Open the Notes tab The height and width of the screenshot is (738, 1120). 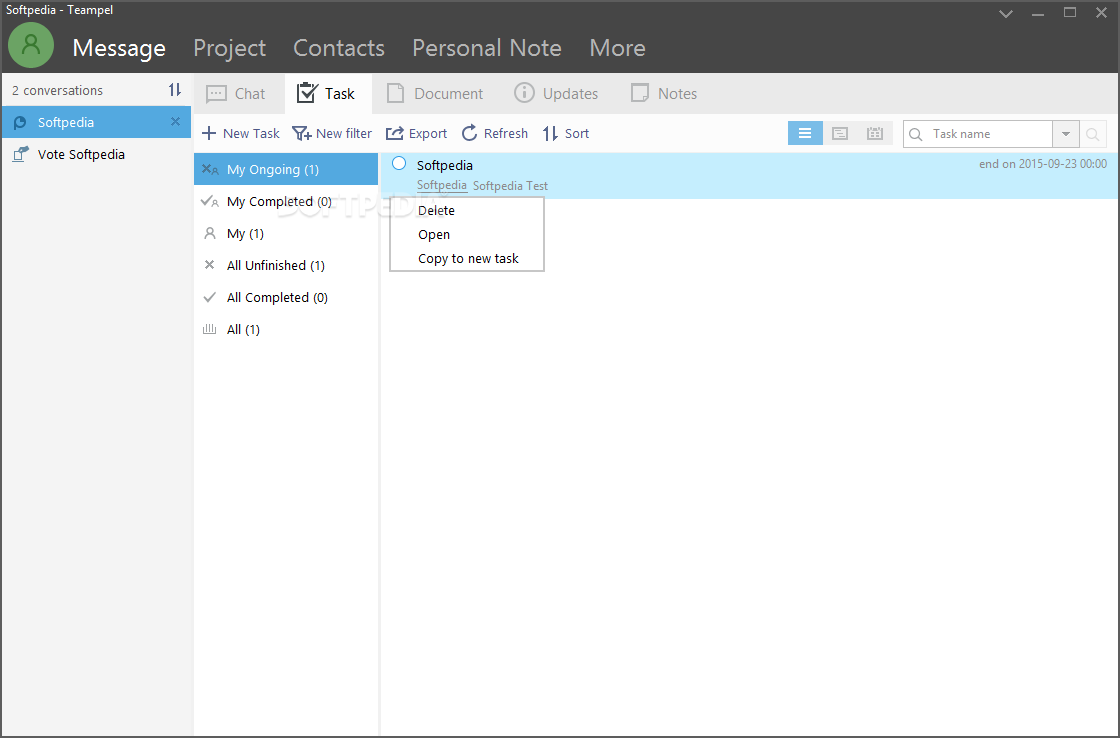click(664, 94)
